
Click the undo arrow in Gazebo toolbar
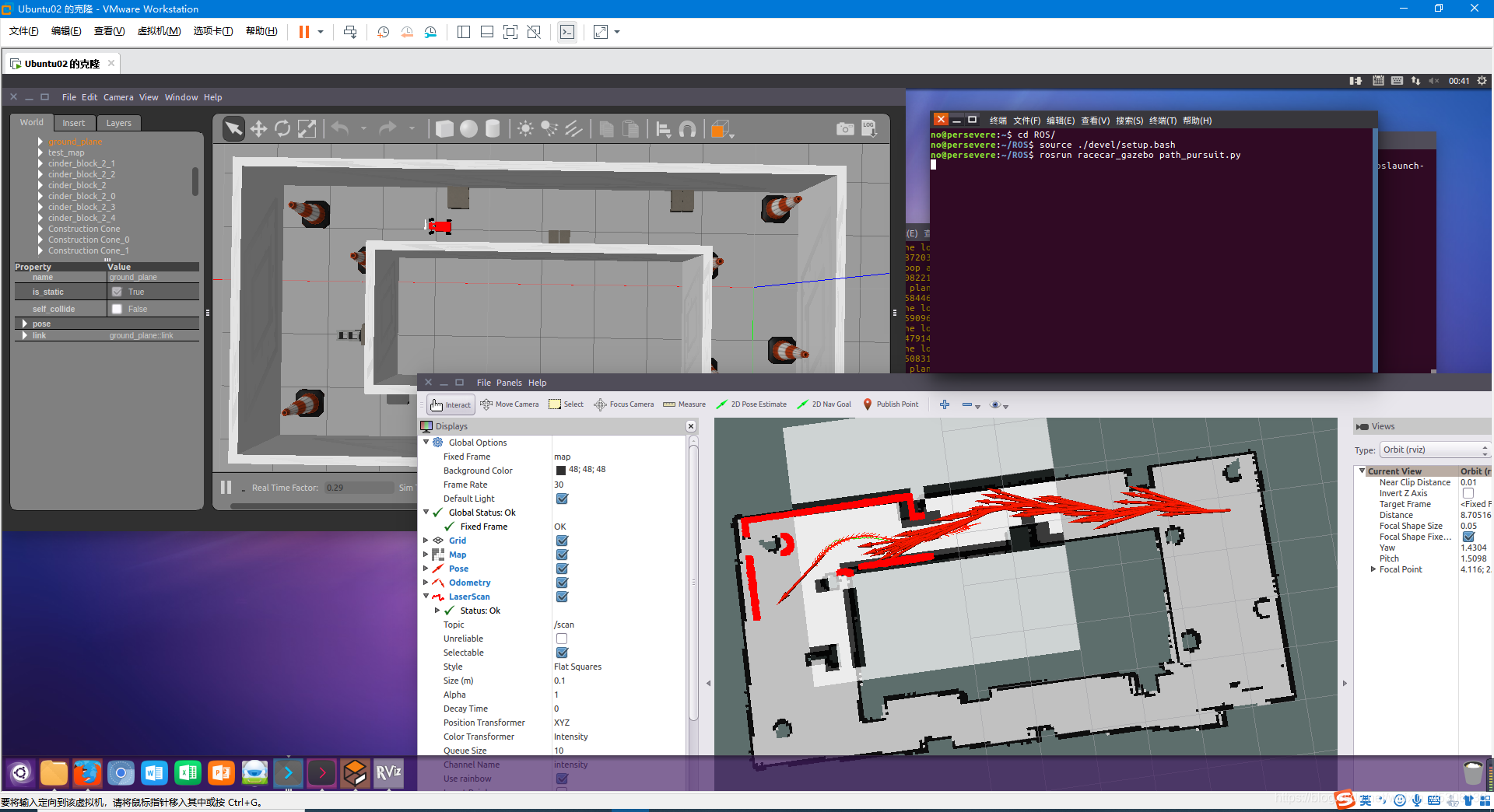point(340,128)
